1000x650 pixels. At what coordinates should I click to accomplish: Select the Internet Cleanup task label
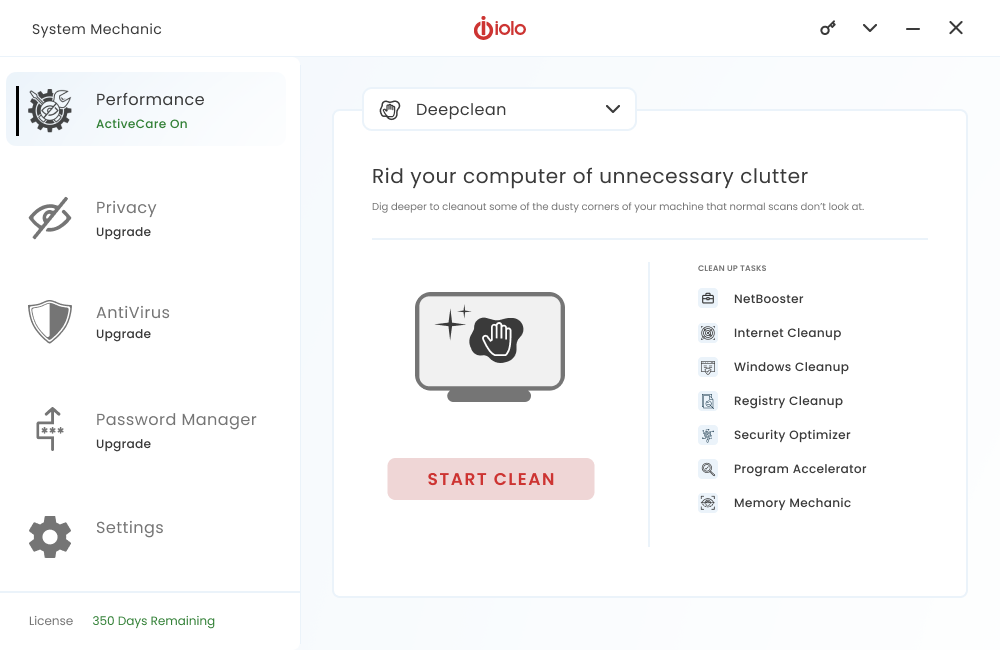(x=788, y=333)
